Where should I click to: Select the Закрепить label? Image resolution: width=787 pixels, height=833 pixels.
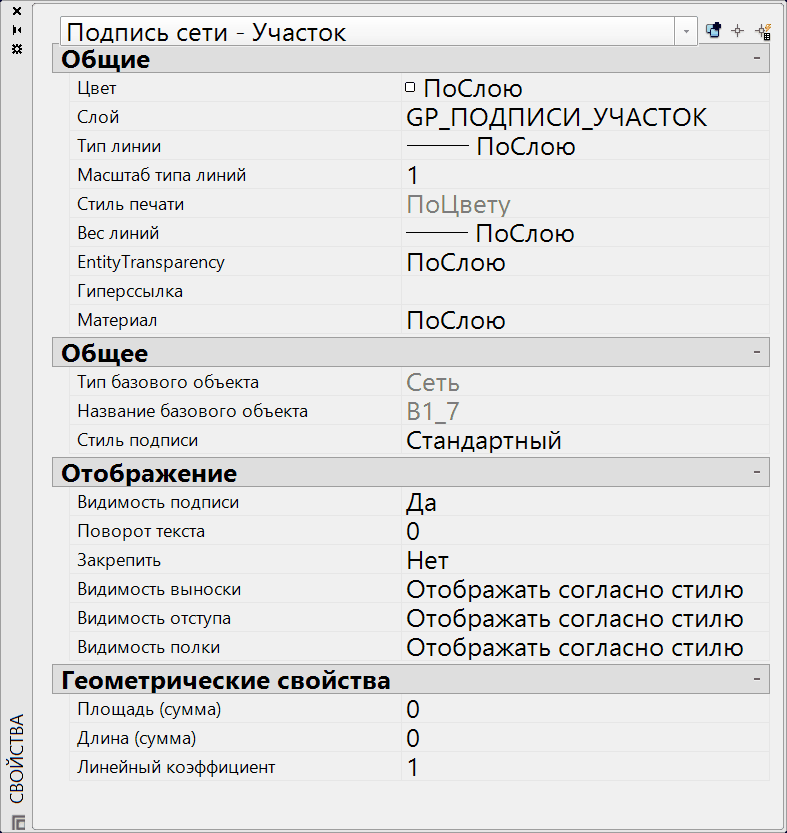tap(119, 560)
